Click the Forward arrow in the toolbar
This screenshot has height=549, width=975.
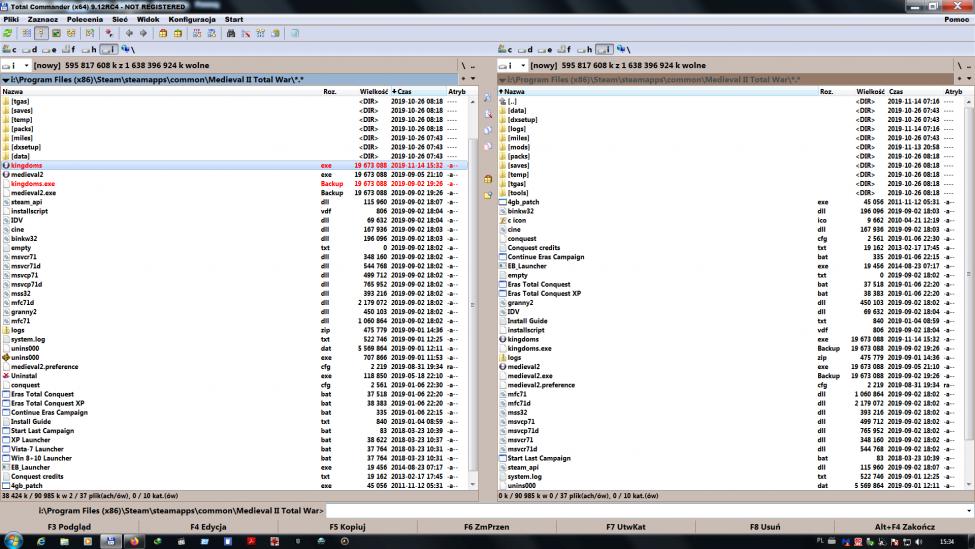(143, 33)
